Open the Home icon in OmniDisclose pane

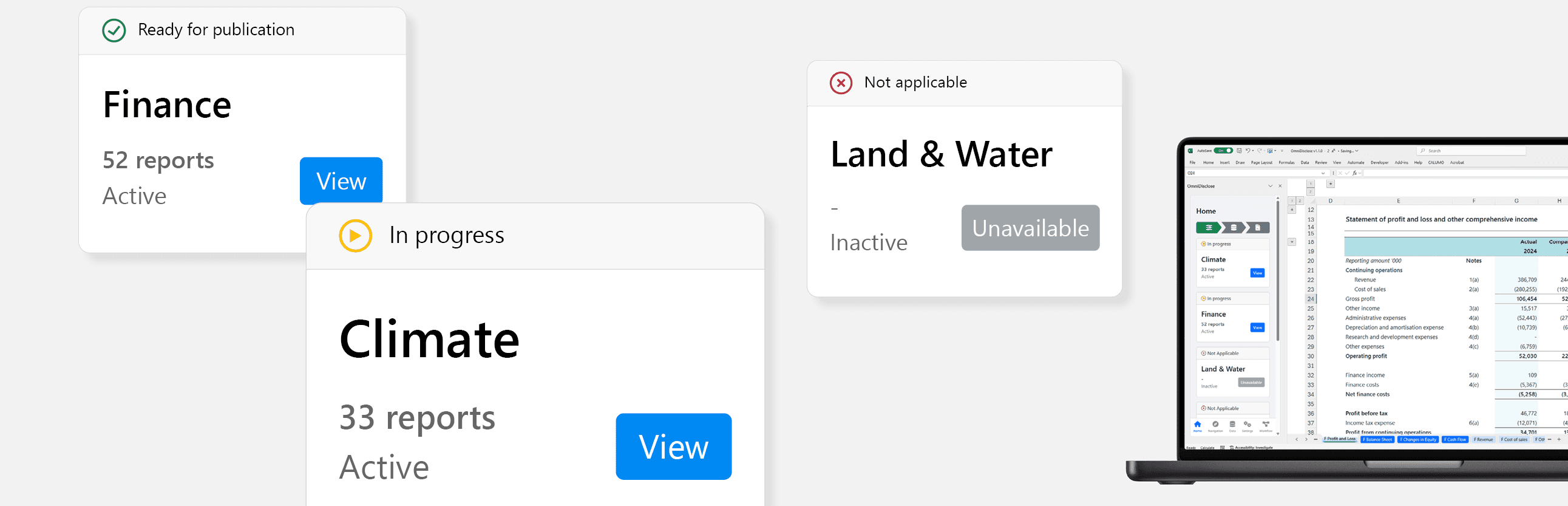click(1197, 425)
